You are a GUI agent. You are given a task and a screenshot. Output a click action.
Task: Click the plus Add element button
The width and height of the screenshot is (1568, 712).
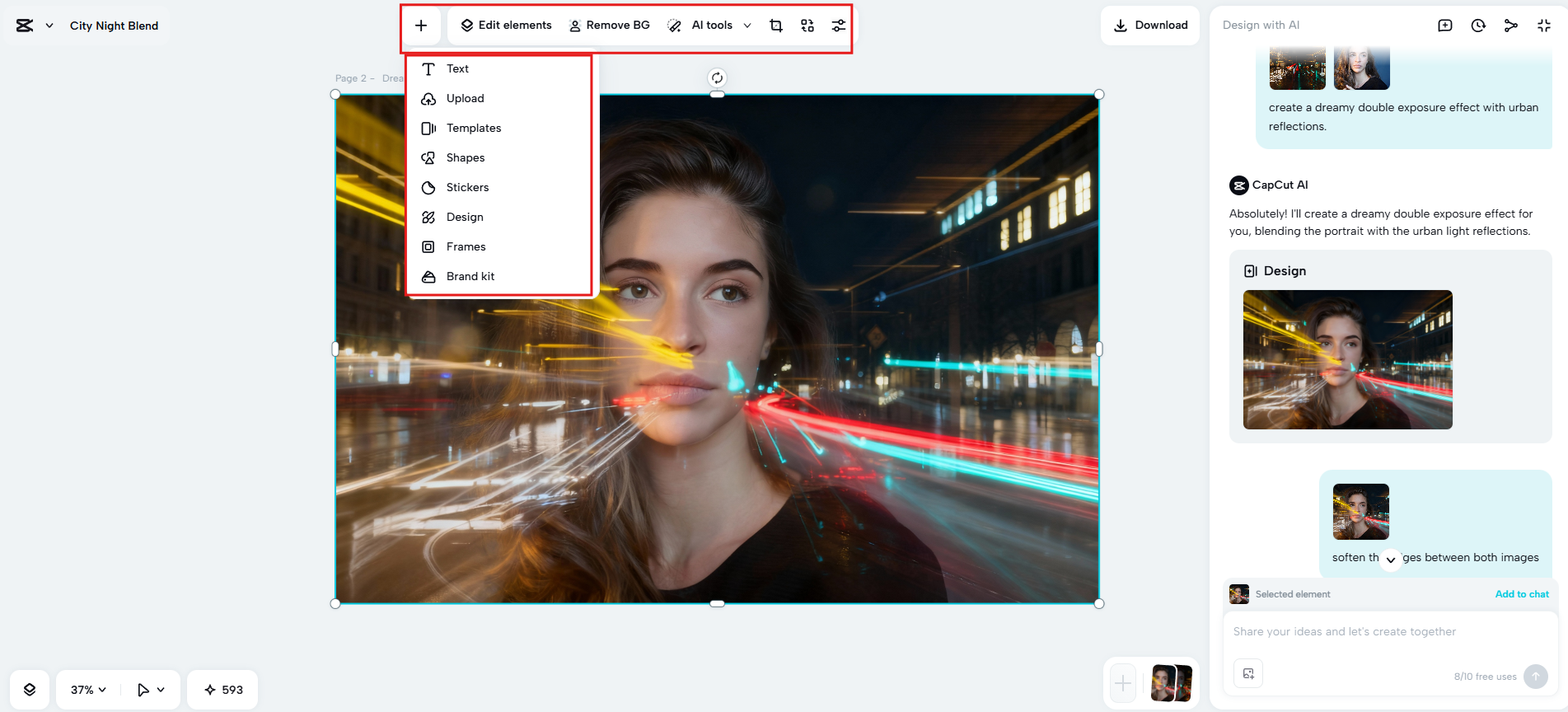tap(421, 26)
